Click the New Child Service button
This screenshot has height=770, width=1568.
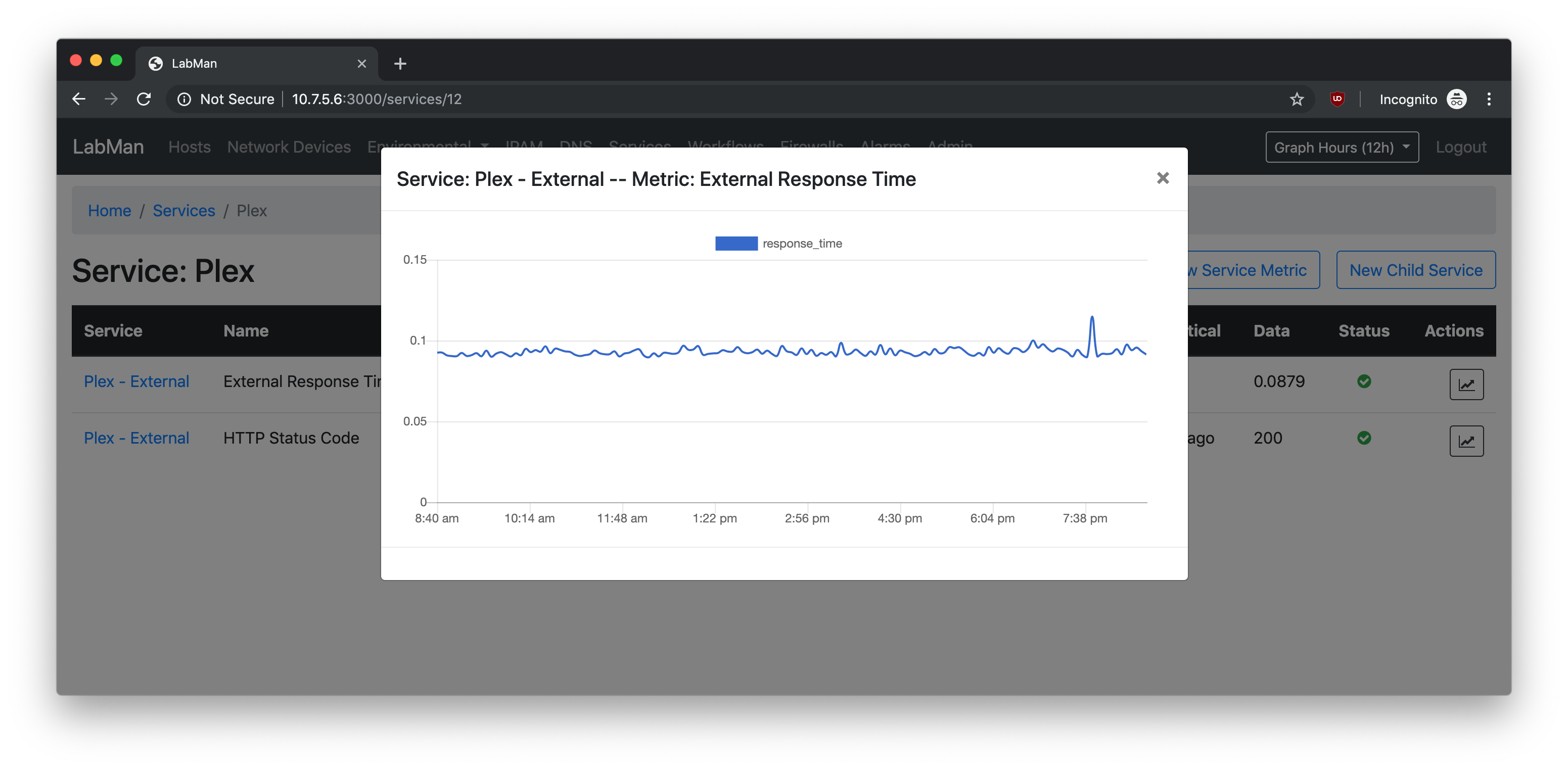pos(1415,270)
